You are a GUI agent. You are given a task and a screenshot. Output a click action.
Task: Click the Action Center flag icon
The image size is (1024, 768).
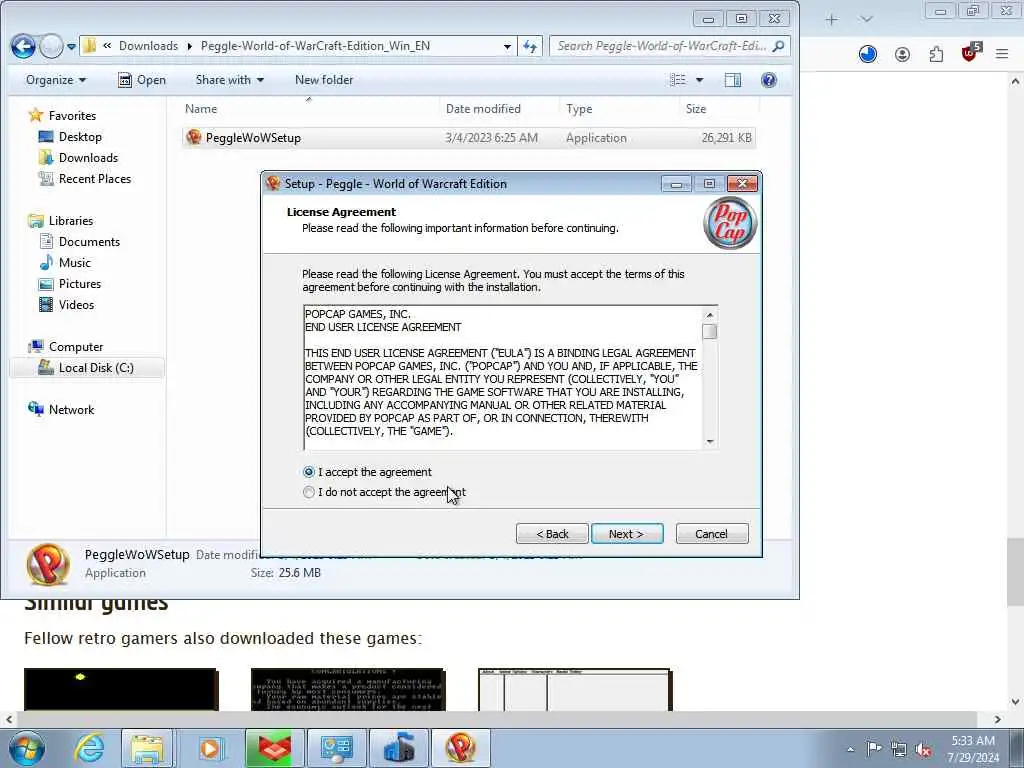874,748
